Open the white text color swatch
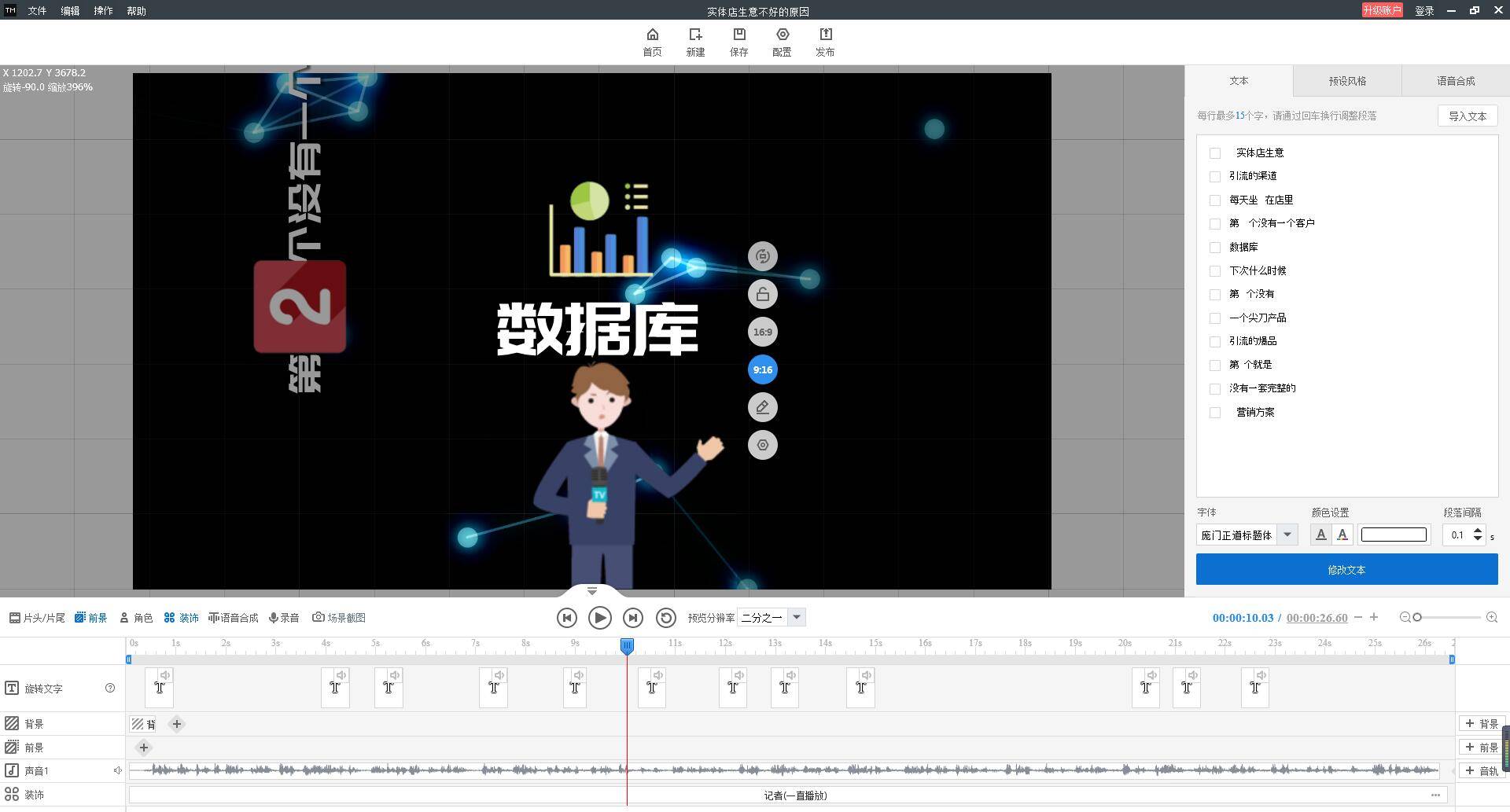The height and width of the screenshot is (812, 1510). (x=1394, y=535)
